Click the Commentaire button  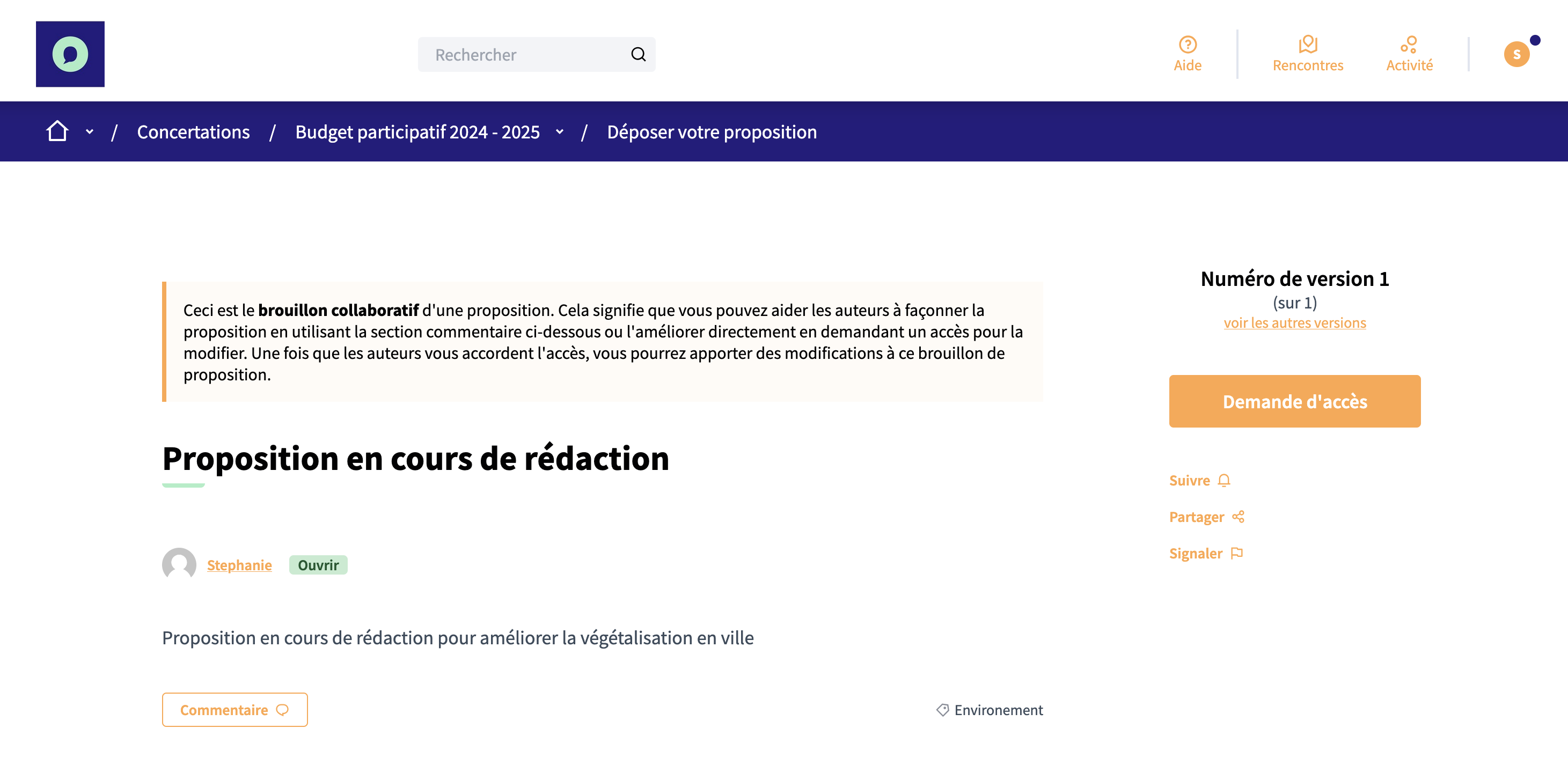[x=235, y=710]
